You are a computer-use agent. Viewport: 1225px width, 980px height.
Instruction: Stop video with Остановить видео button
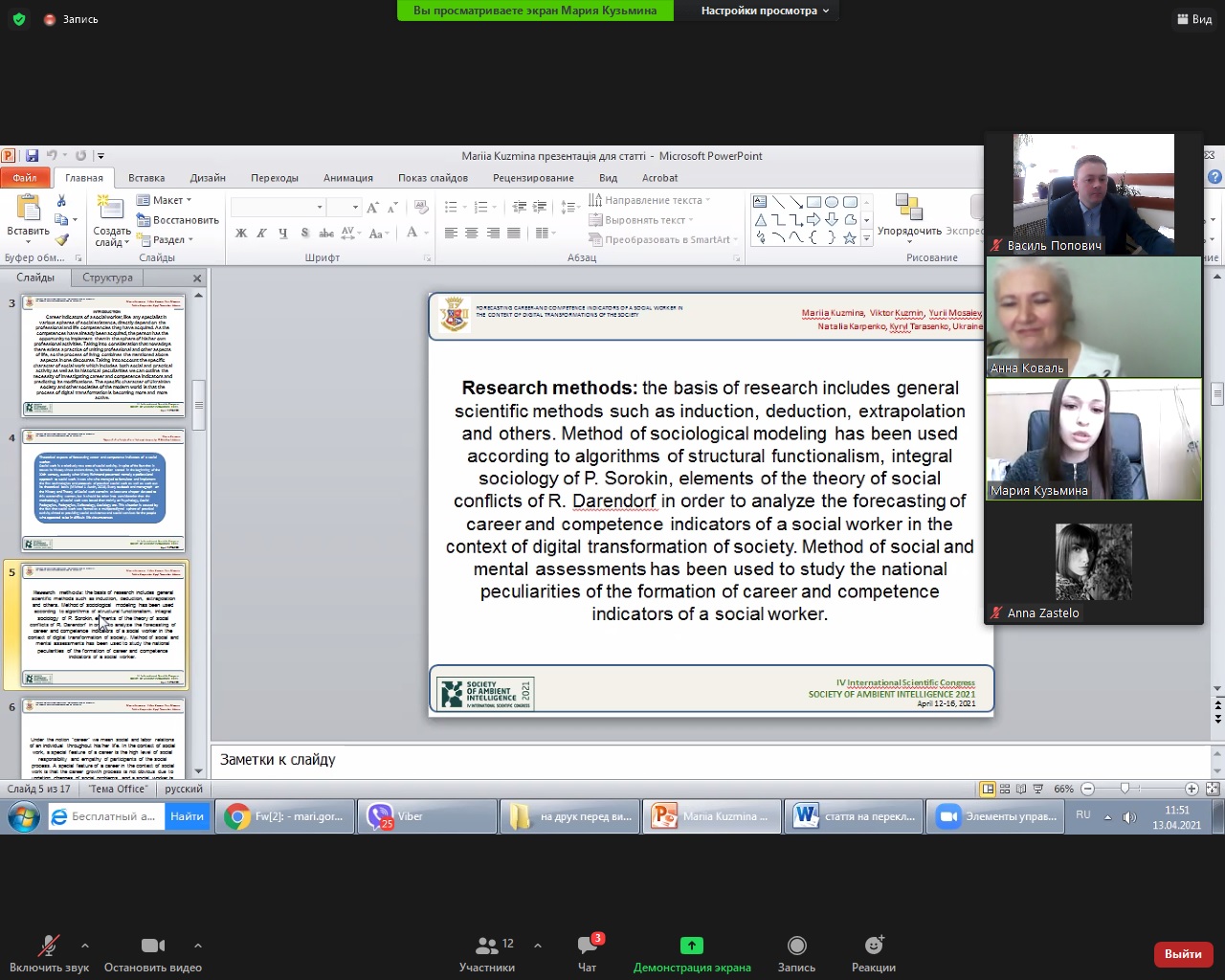pos(152,952)
